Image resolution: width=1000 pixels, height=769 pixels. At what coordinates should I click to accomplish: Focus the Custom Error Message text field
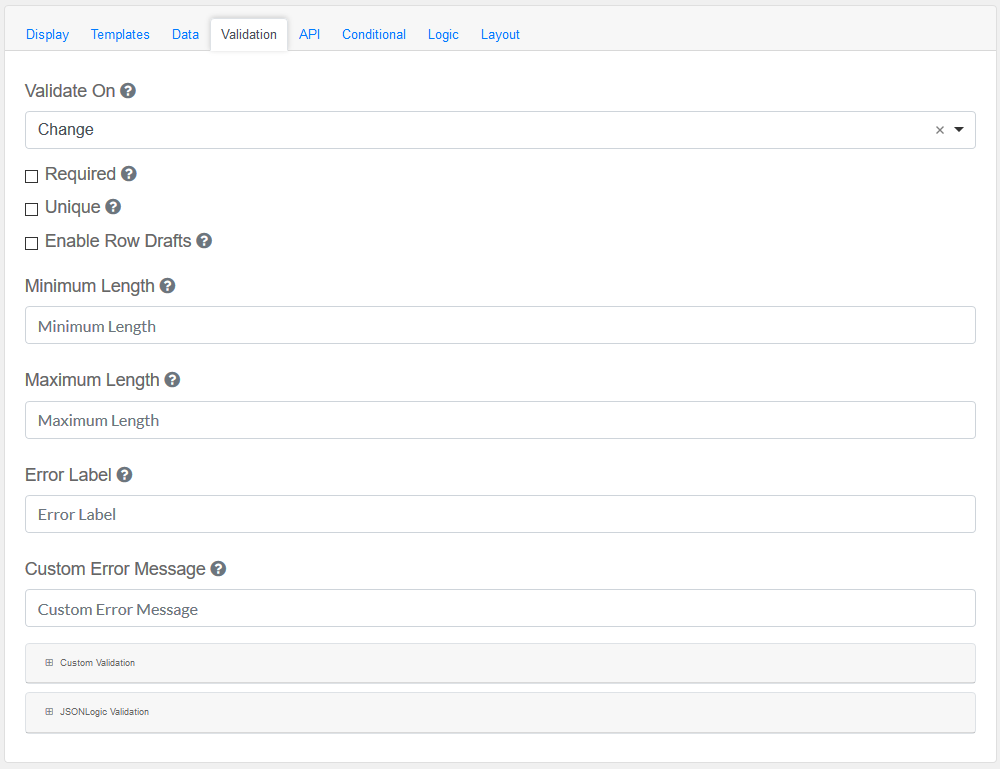point(500,609)
